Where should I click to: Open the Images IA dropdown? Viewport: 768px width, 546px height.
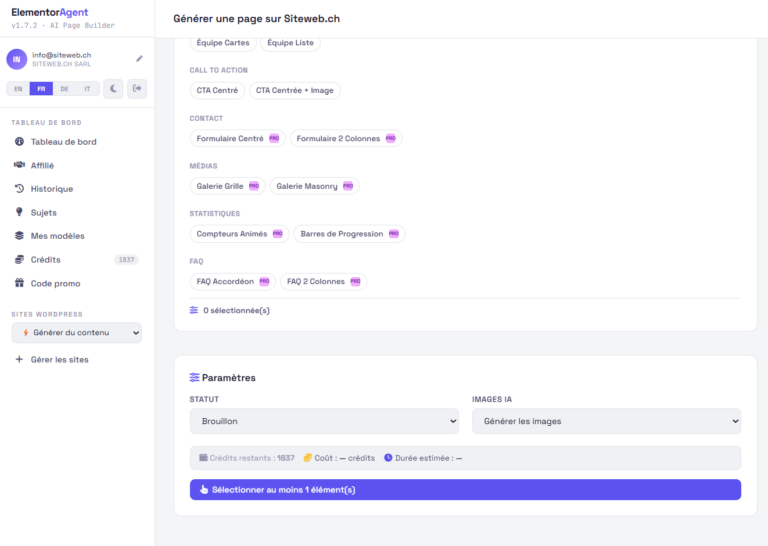tap(606, 421)
